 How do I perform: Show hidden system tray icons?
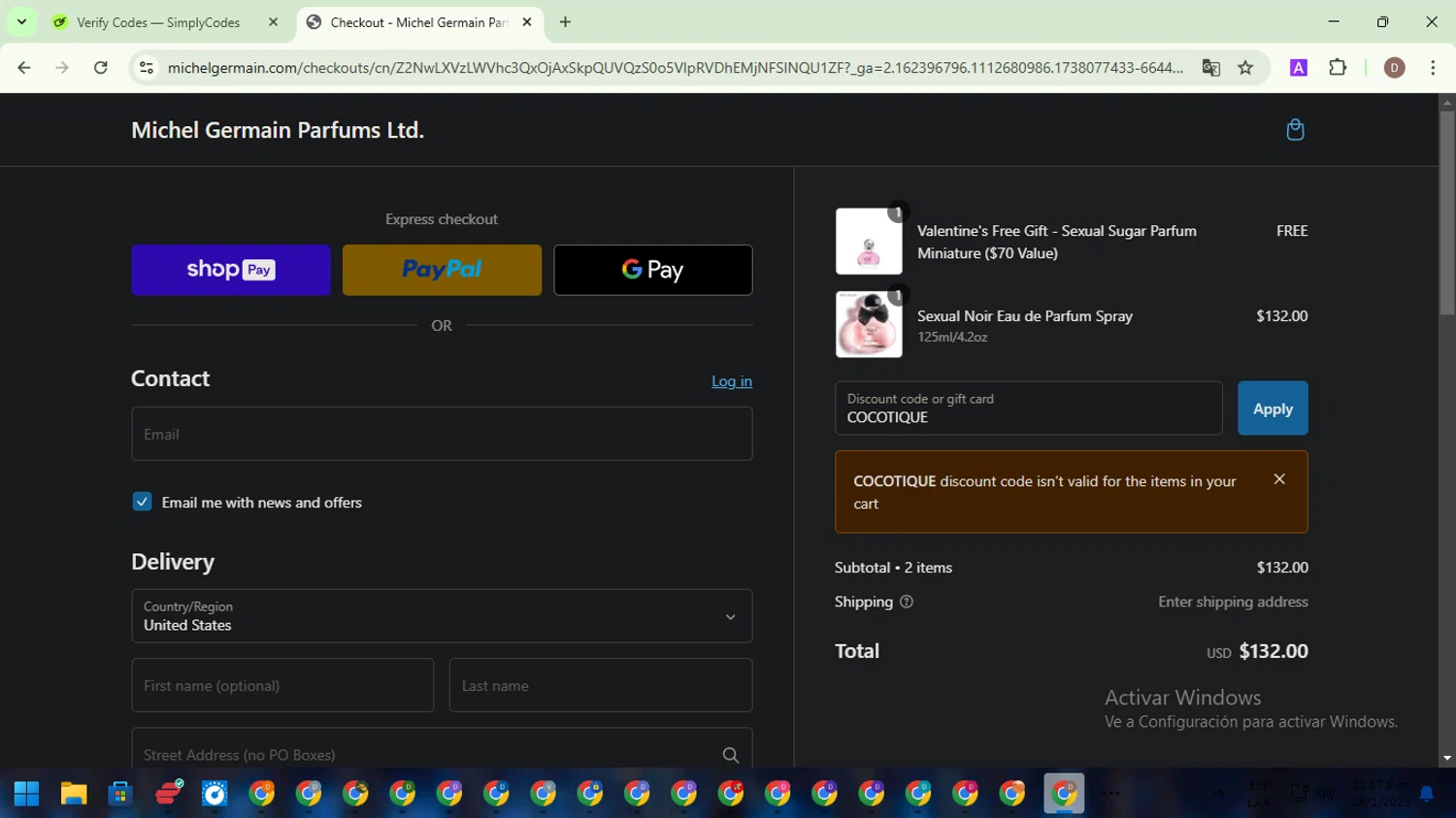[x=1218, y=794]
